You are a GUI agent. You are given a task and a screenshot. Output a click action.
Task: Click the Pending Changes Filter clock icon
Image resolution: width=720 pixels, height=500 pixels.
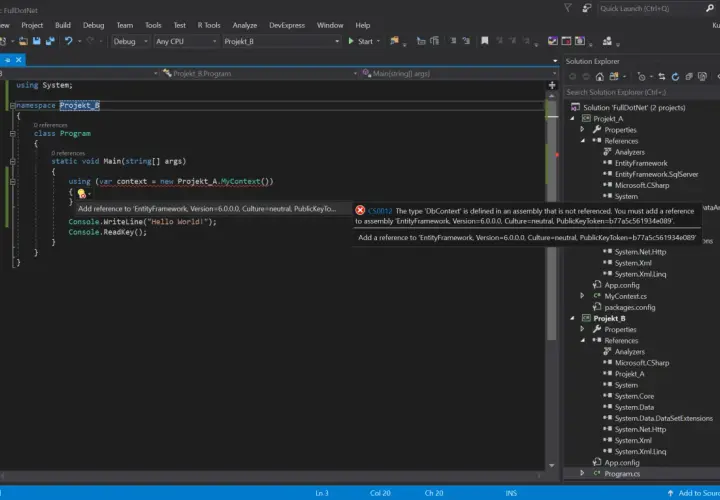click(x=641, y=77)
